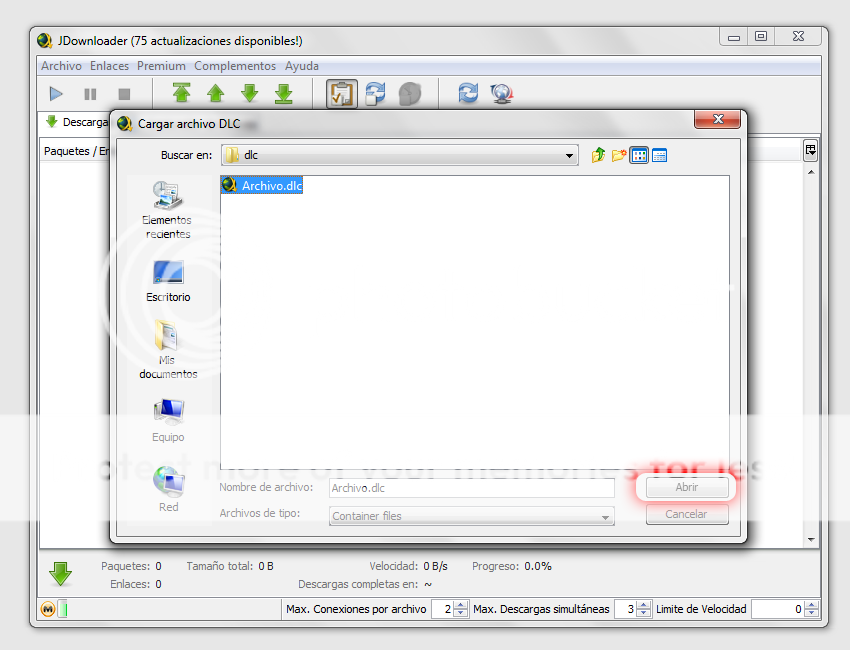Pause downloads using the pause toolbar button
Image resolution: width=850 pixels, height=650 pixels.
[90, 94]
